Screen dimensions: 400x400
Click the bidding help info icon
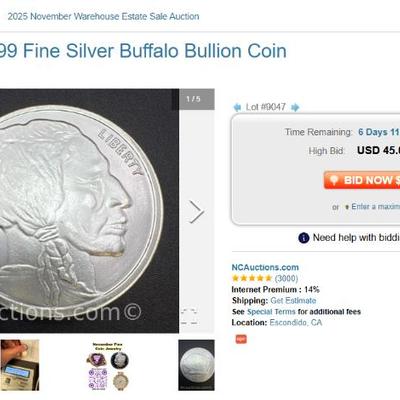point(304,238)
